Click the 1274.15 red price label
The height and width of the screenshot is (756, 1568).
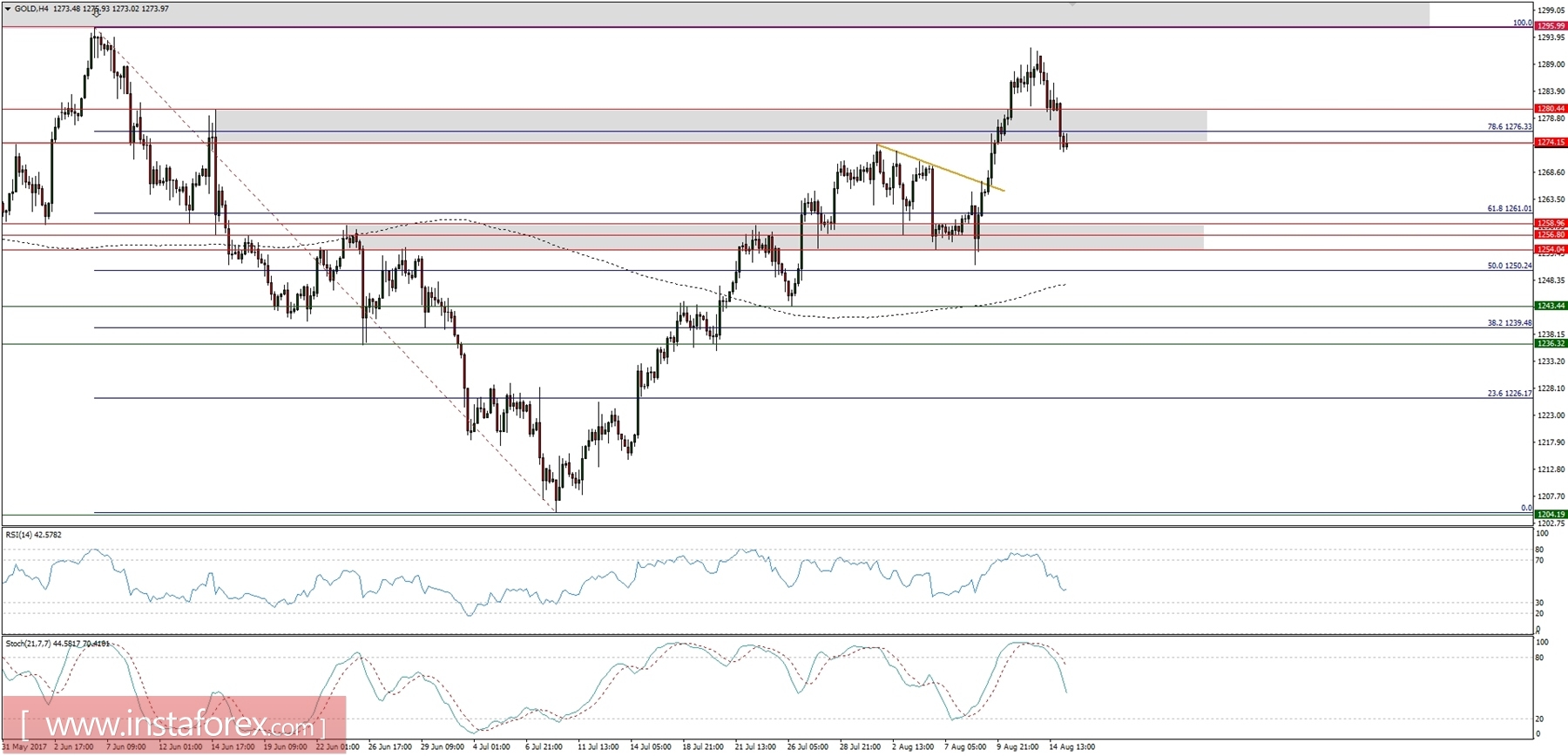point(1550,142)
